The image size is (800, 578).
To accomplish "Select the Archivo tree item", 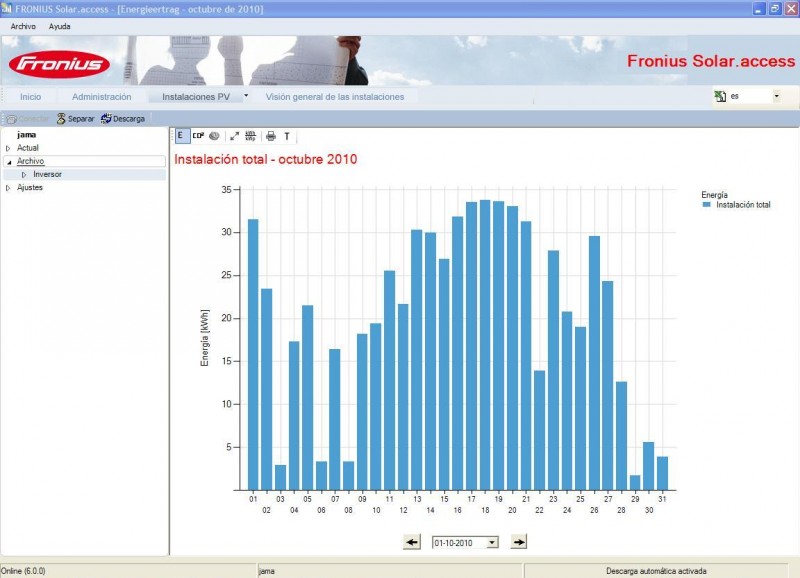I will click(x=31, y=161).
